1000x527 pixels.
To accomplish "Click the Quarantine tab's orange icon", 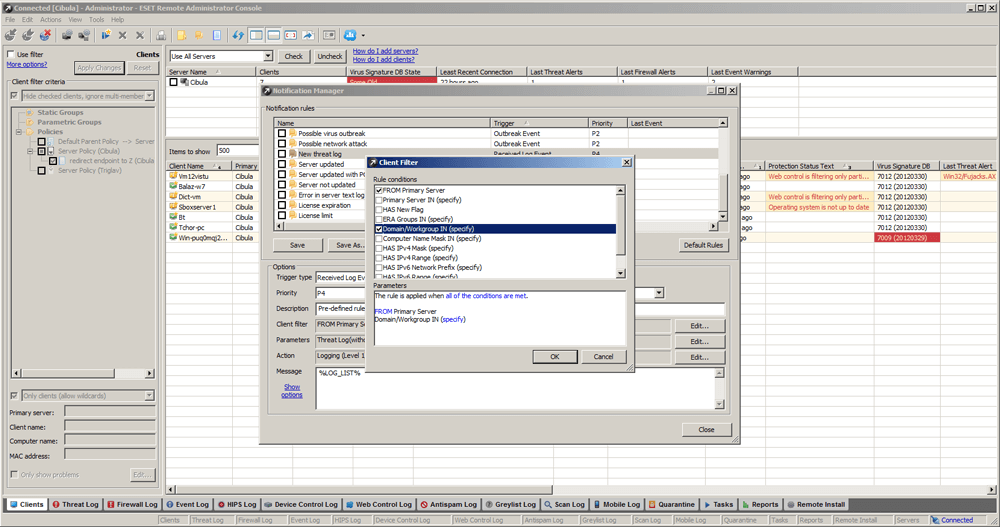I will point(652,505).
